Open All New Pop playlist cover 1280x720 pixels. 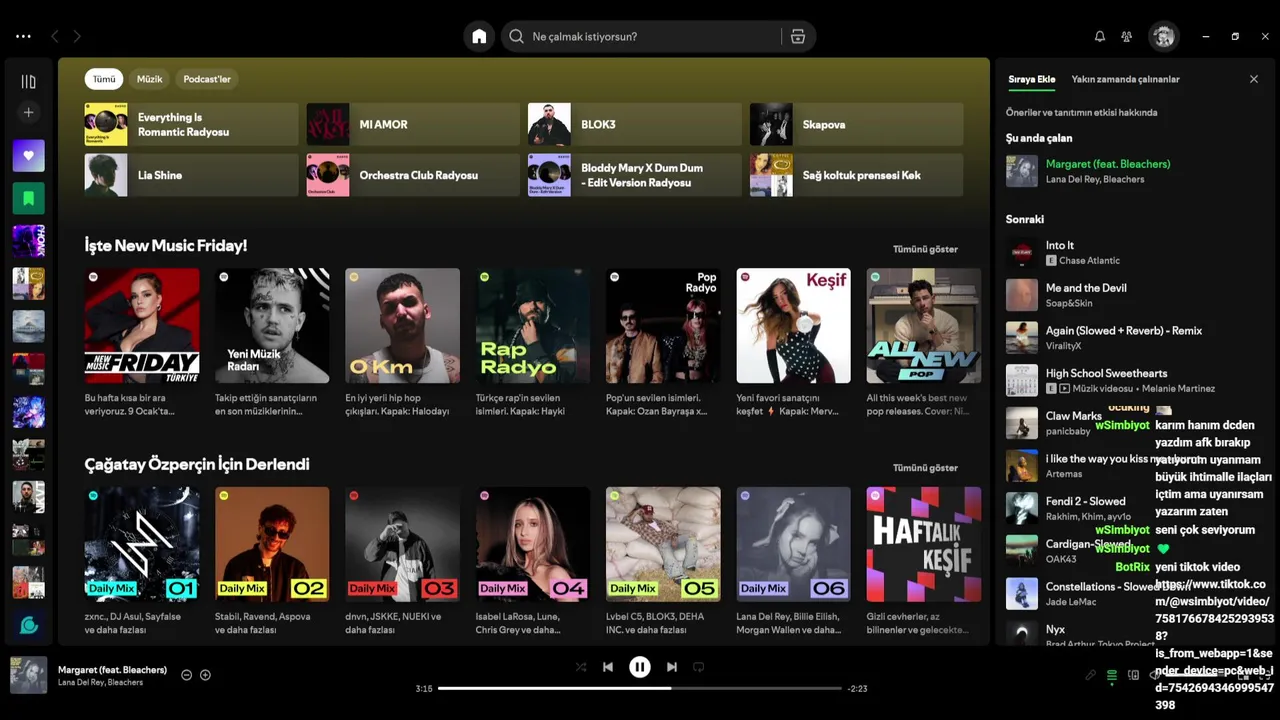[x=924, y=325]
